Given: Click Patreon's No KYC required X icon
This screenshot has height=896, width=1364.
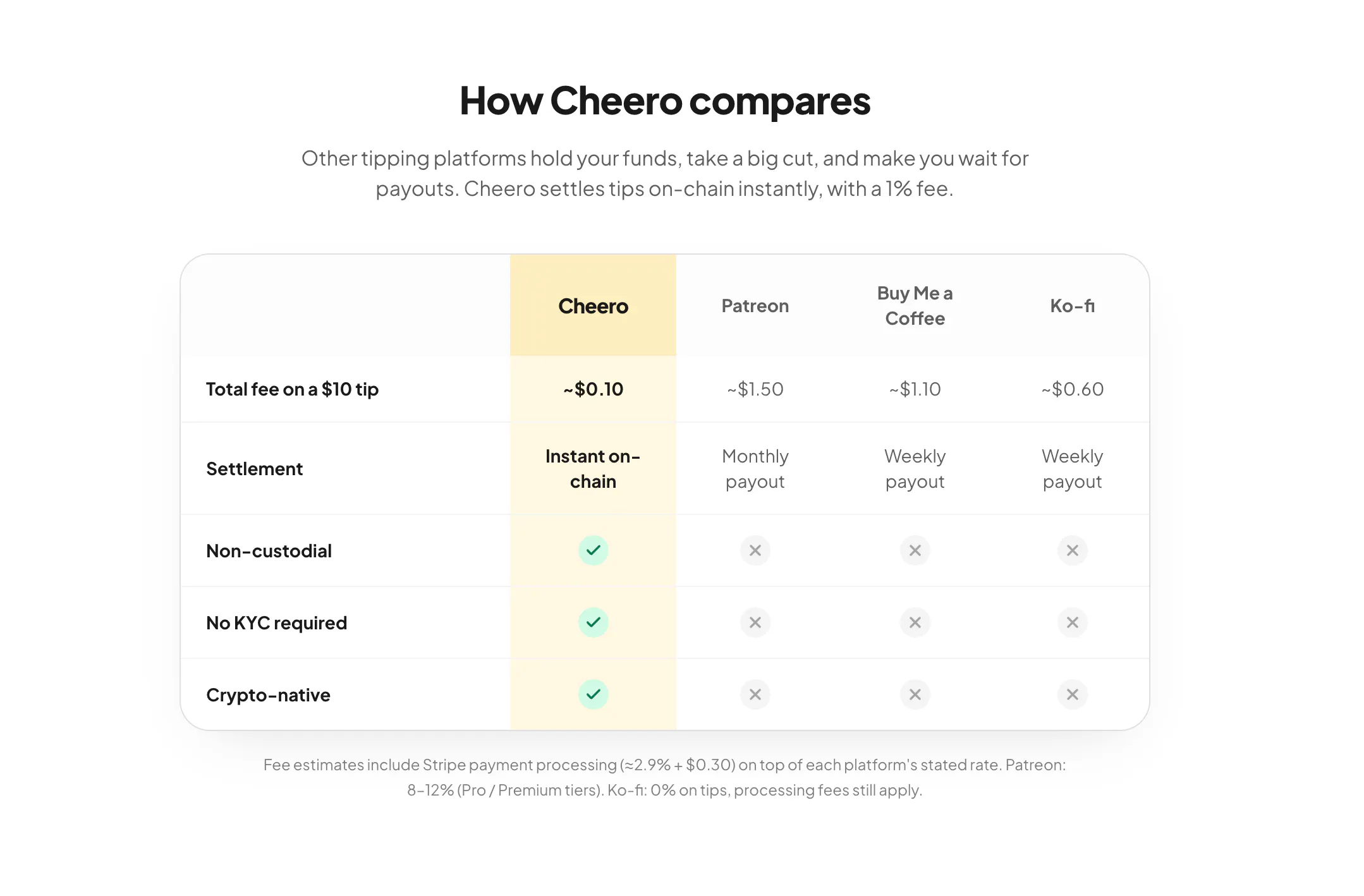Looking at the screenshot, I should (x=755, y=622).
